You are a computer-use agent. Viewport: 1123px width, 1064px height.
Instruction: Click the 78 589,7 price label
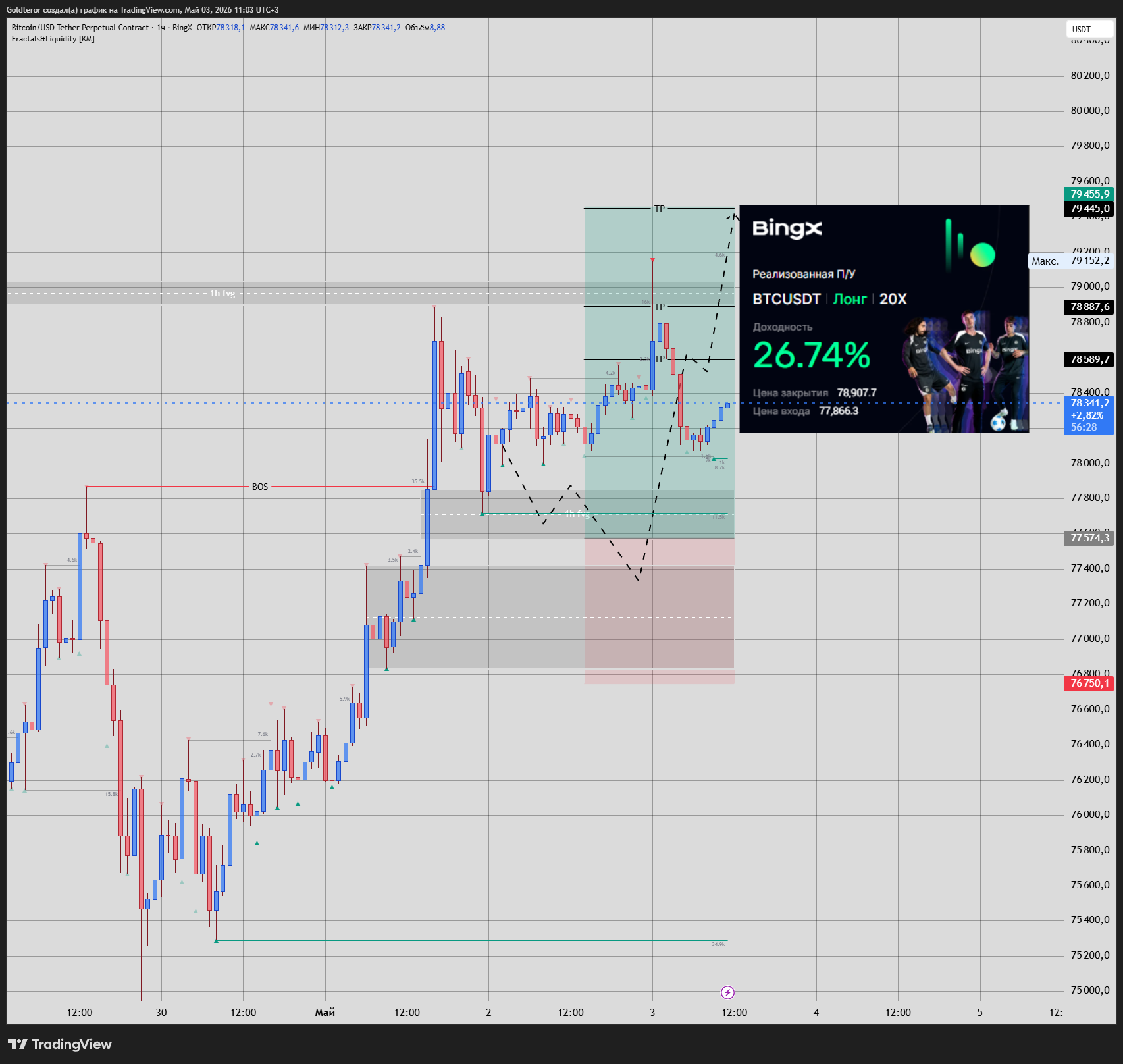[1089, 359]
